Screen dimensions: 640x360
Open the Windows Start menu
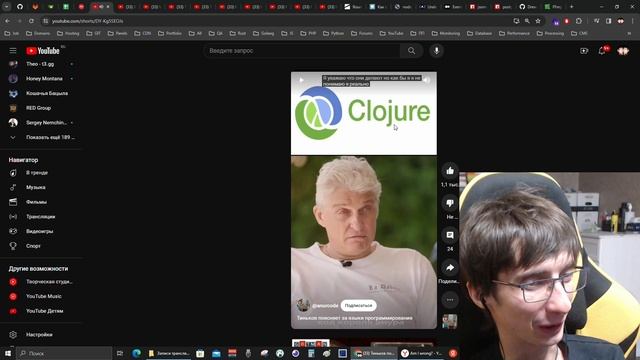pos(8,353)
